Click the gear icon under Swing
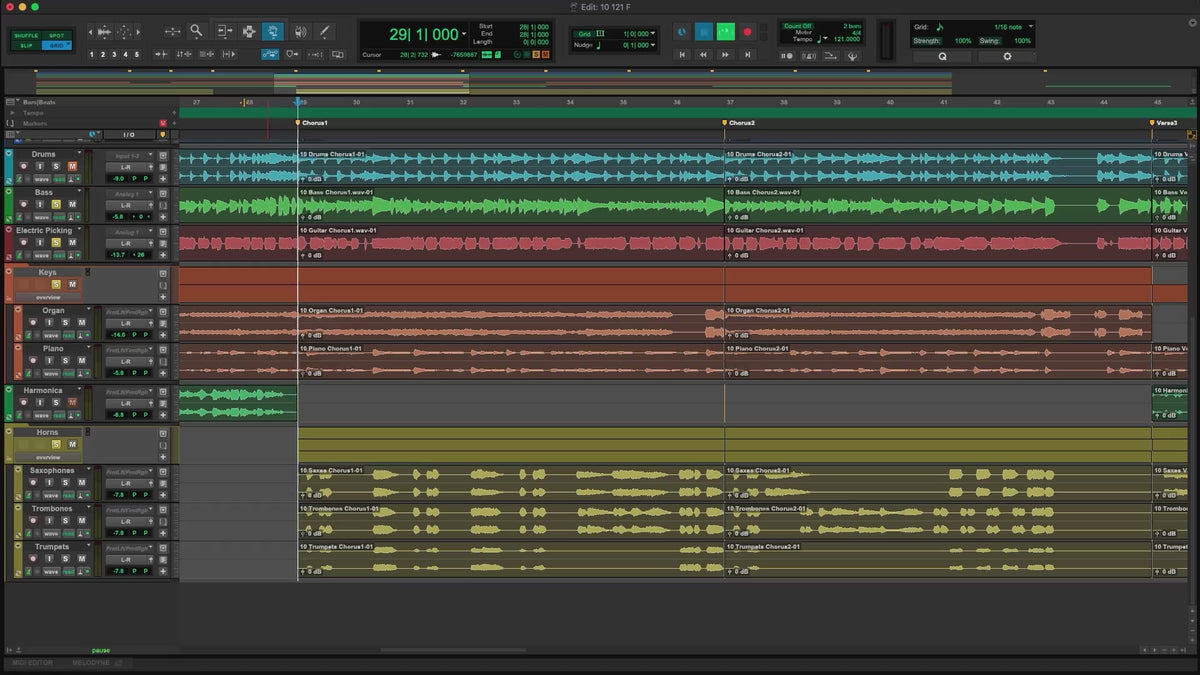This screenshot has width=1200, height=675. (1007, 57)
